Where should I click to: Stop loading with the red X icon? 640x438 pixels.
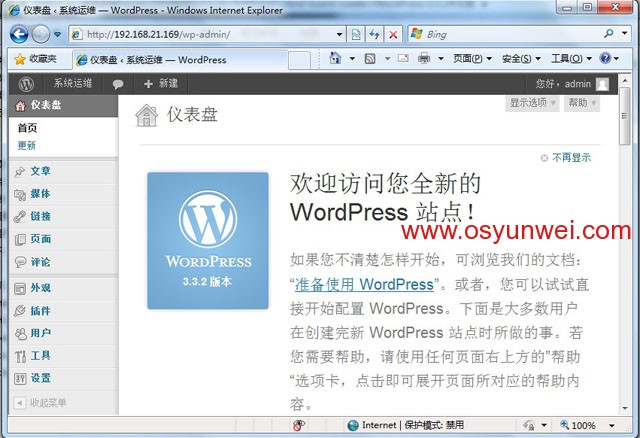pyautogui.click(x=393, y=35)
